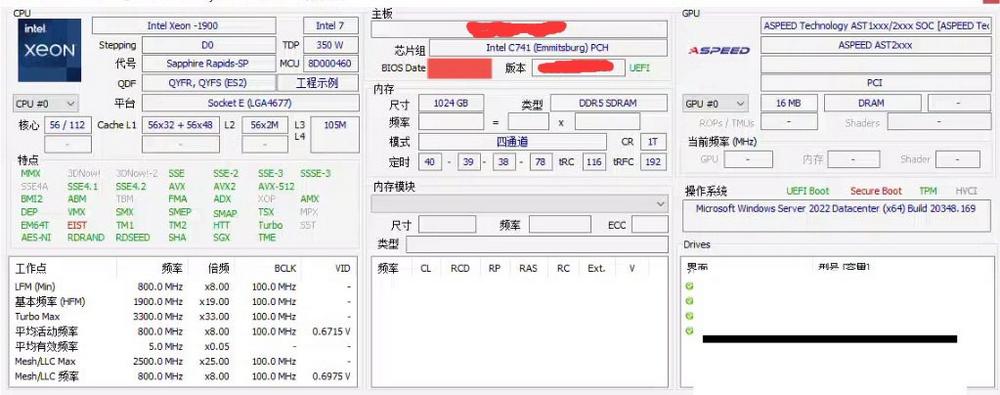Click the third green drive status icon
This screenshot has width=1000, height=395.
coord(689,316)
